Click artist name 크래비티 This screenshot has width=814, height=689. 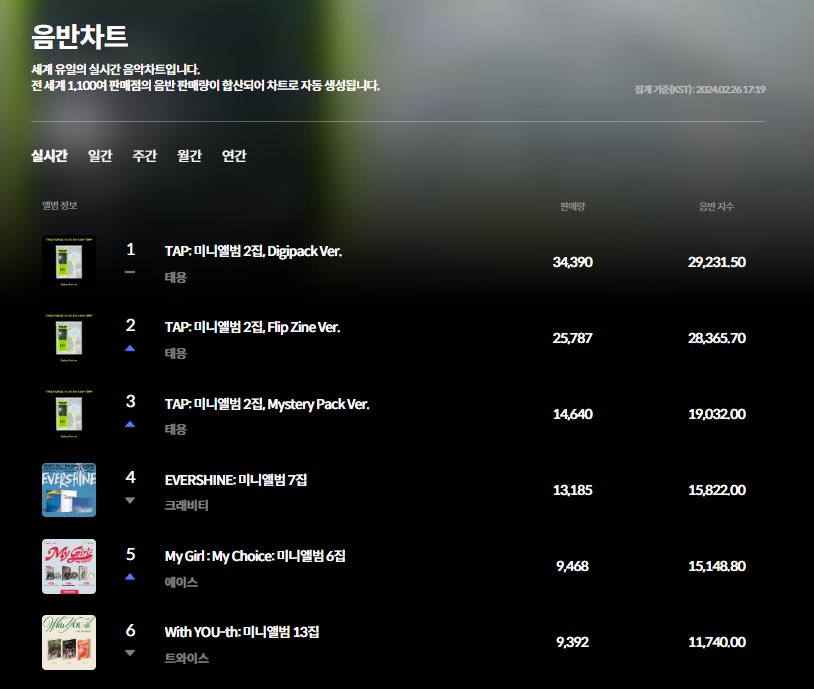click(x=186, y=505)
